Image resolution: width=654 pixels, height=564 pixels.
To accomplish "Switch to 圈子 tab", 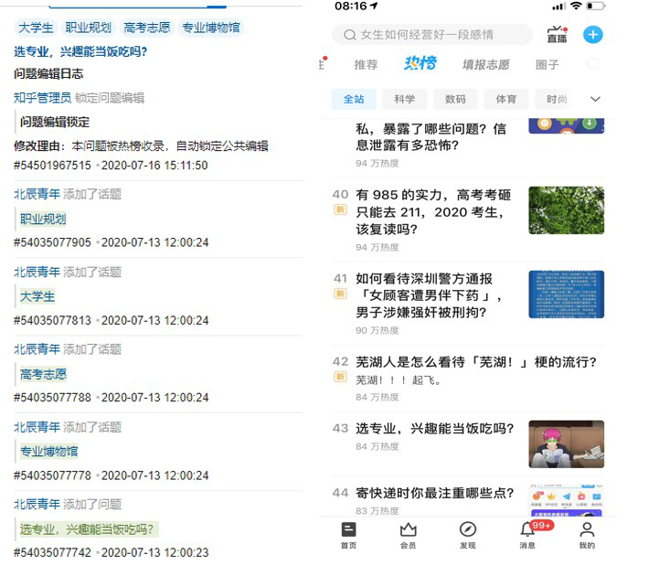I will tap(547, 65).
